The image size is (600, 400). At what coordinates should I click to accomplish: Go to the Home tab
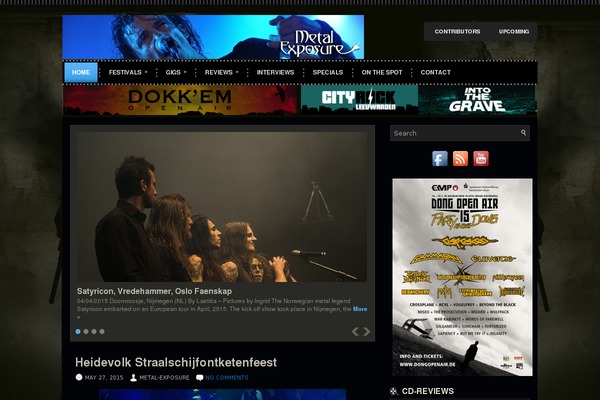pyautogui.click(x=81, y=72)
